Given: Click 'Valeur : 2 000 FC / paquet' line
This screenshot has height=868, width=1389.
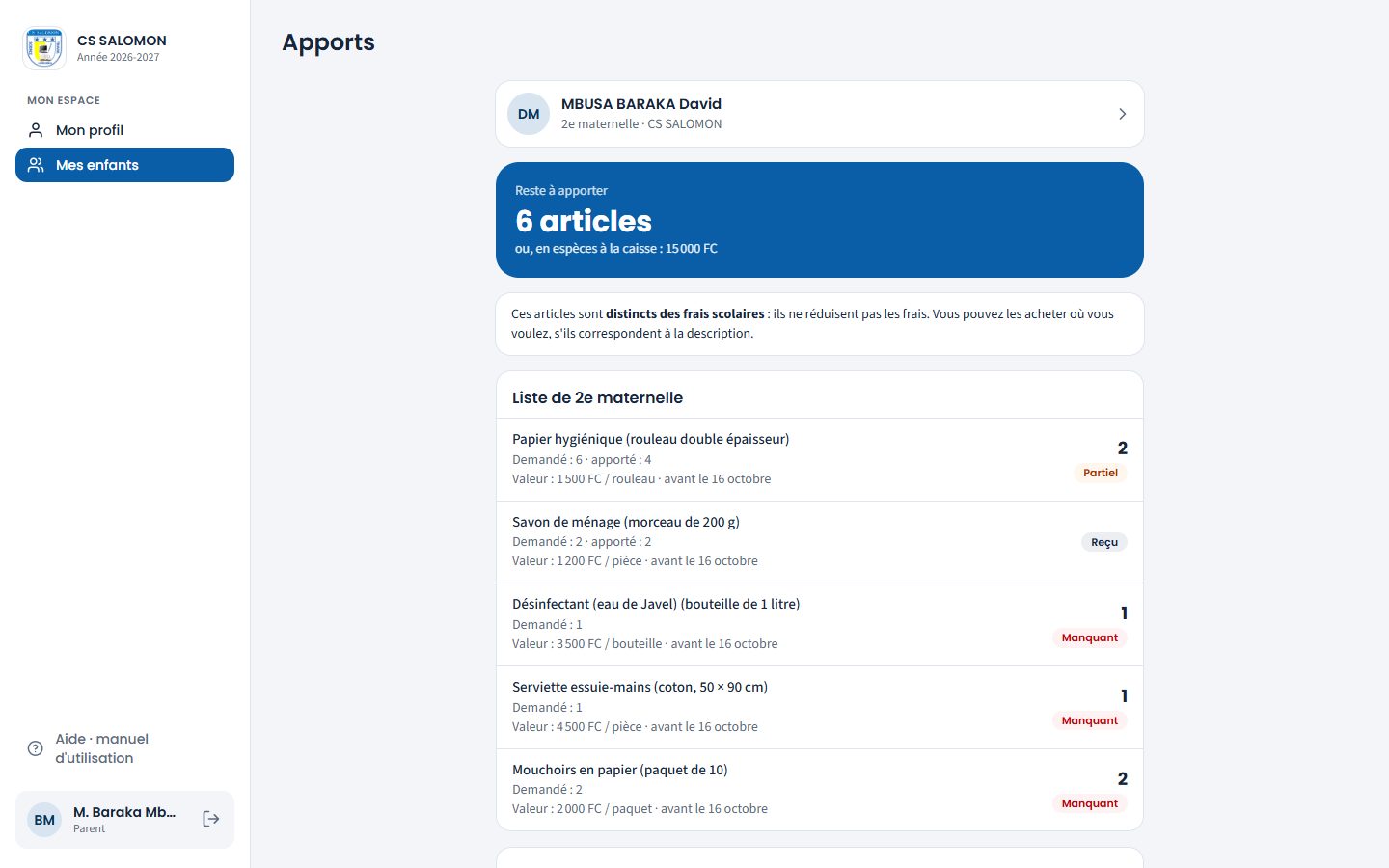Looking at the screenshot, I should [640, 809].
